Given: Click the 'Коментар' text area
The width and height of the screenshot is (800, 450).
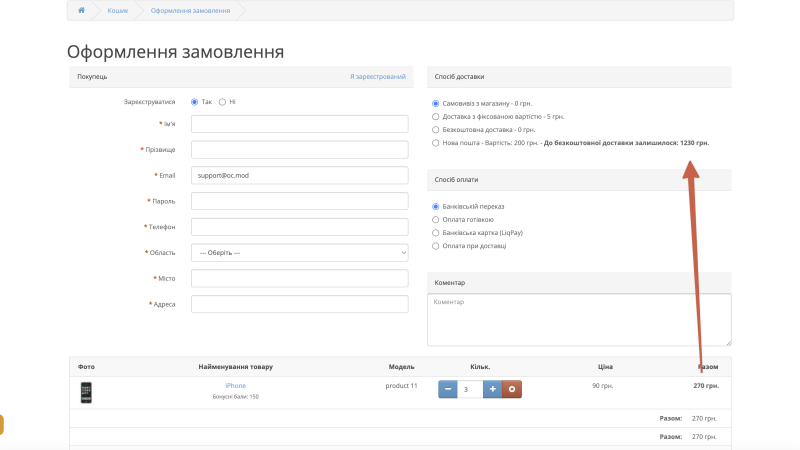Looking at the screenshot, I should [x=579, y=320].
